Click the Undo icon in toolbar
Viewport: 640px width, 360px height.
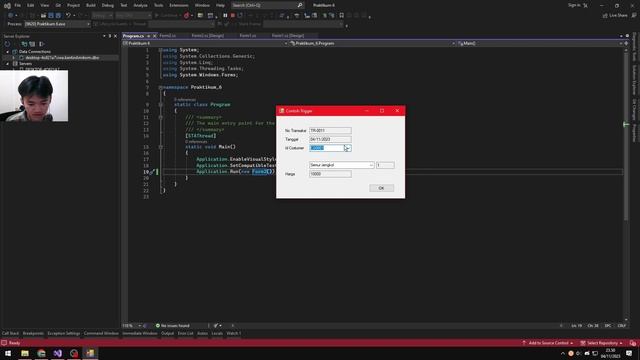point(68,16)
